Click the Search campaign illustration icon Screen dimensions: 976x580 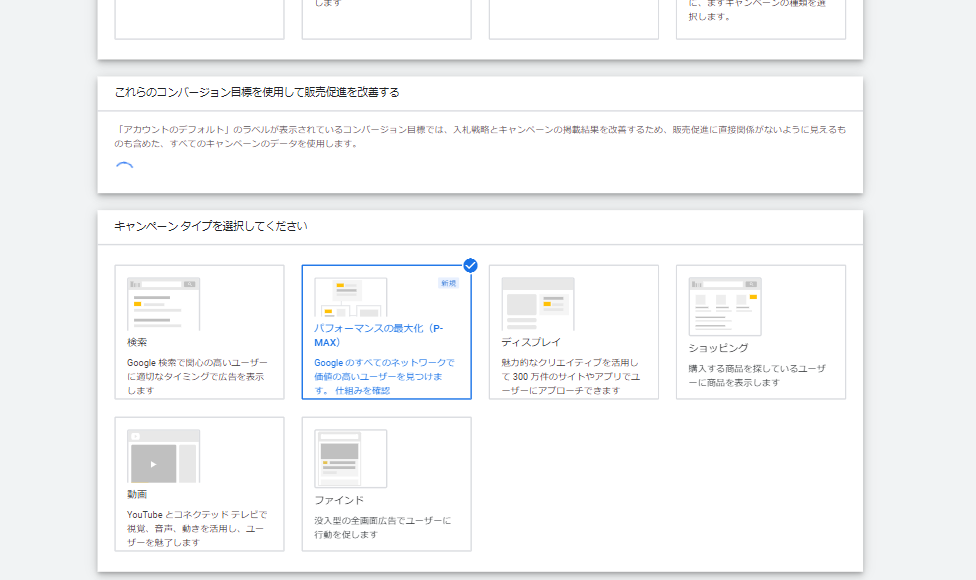click(164, 304)
